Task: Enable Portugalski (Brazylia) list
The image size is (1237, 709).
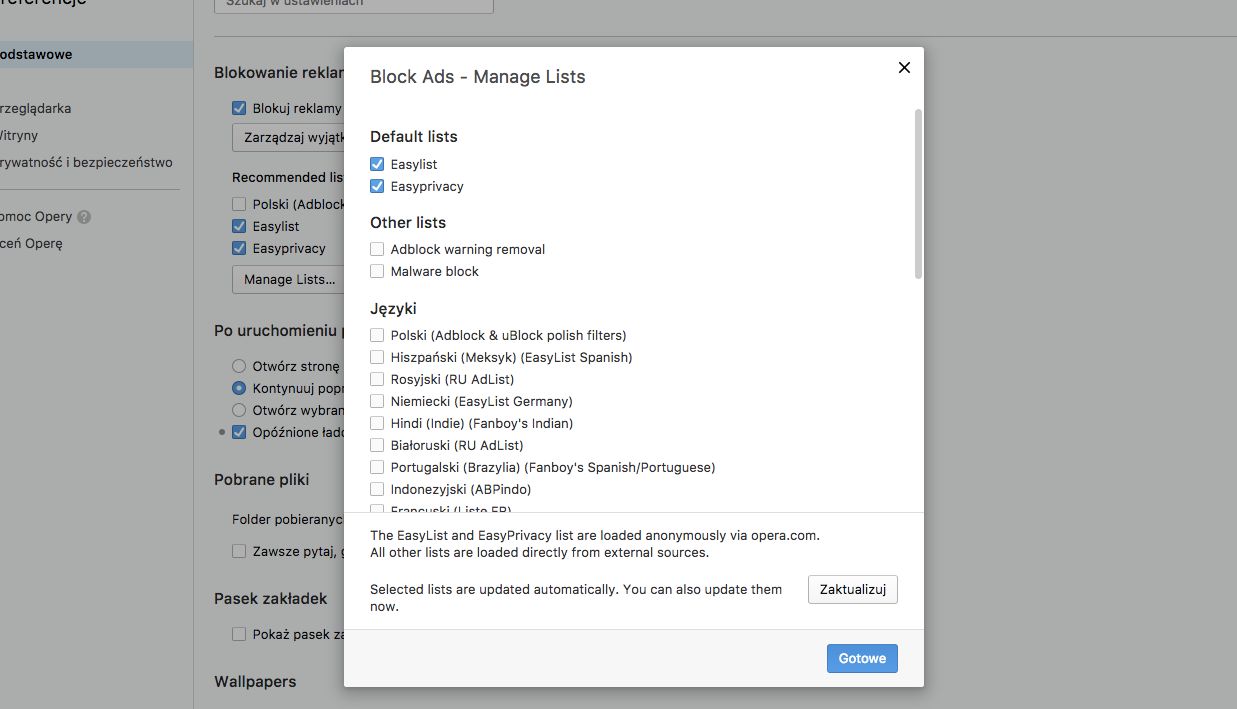Action: pos(377,467)
